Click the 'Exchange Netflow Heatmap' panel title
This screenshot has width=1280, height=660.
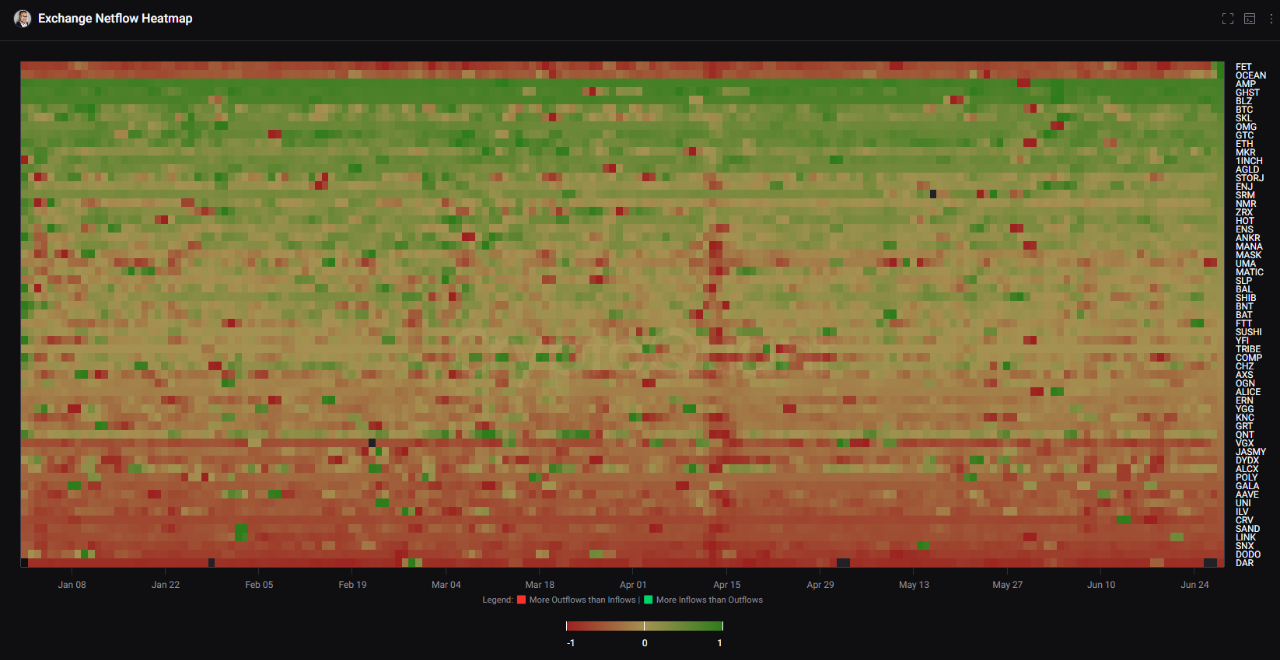116,18
